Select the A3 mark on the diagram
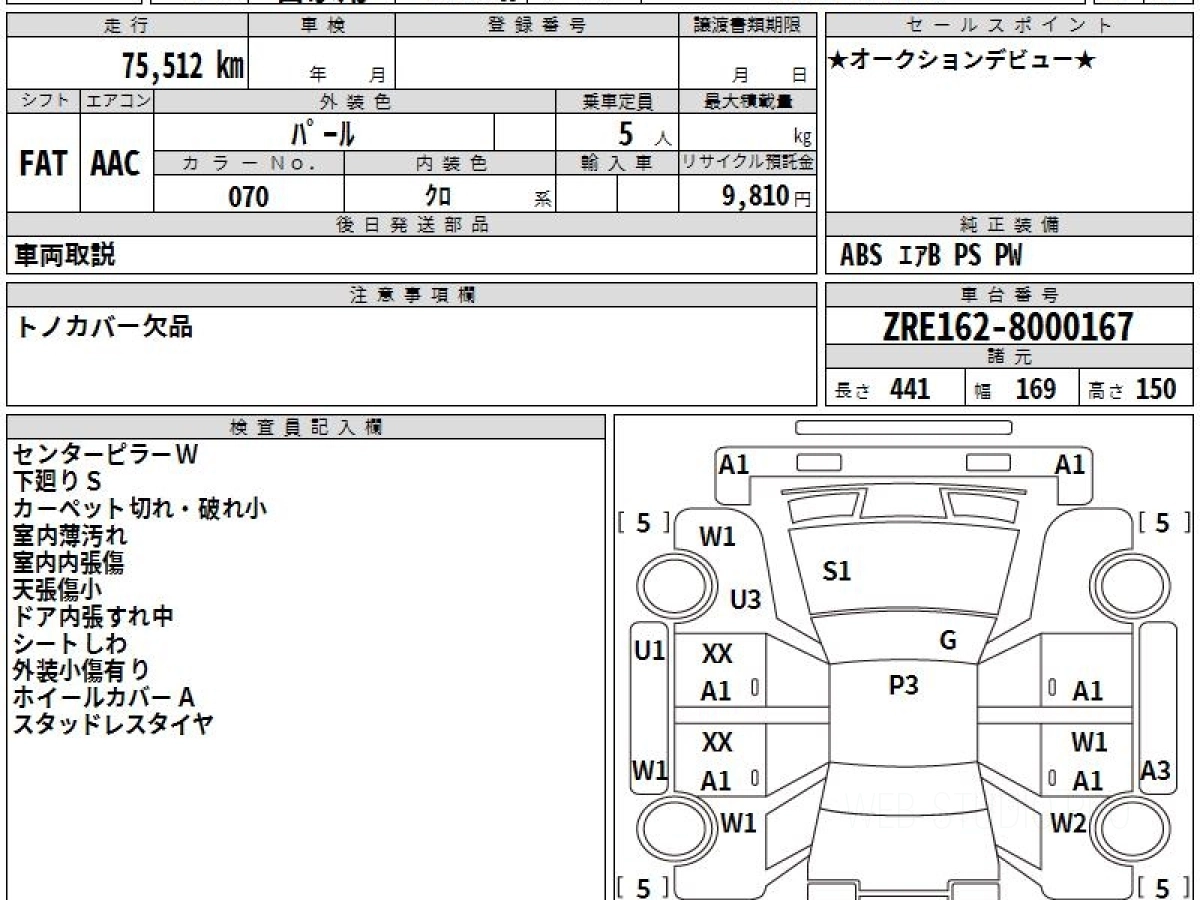This screenshot has height=900, width=1200. click(x=1156, y=771)
